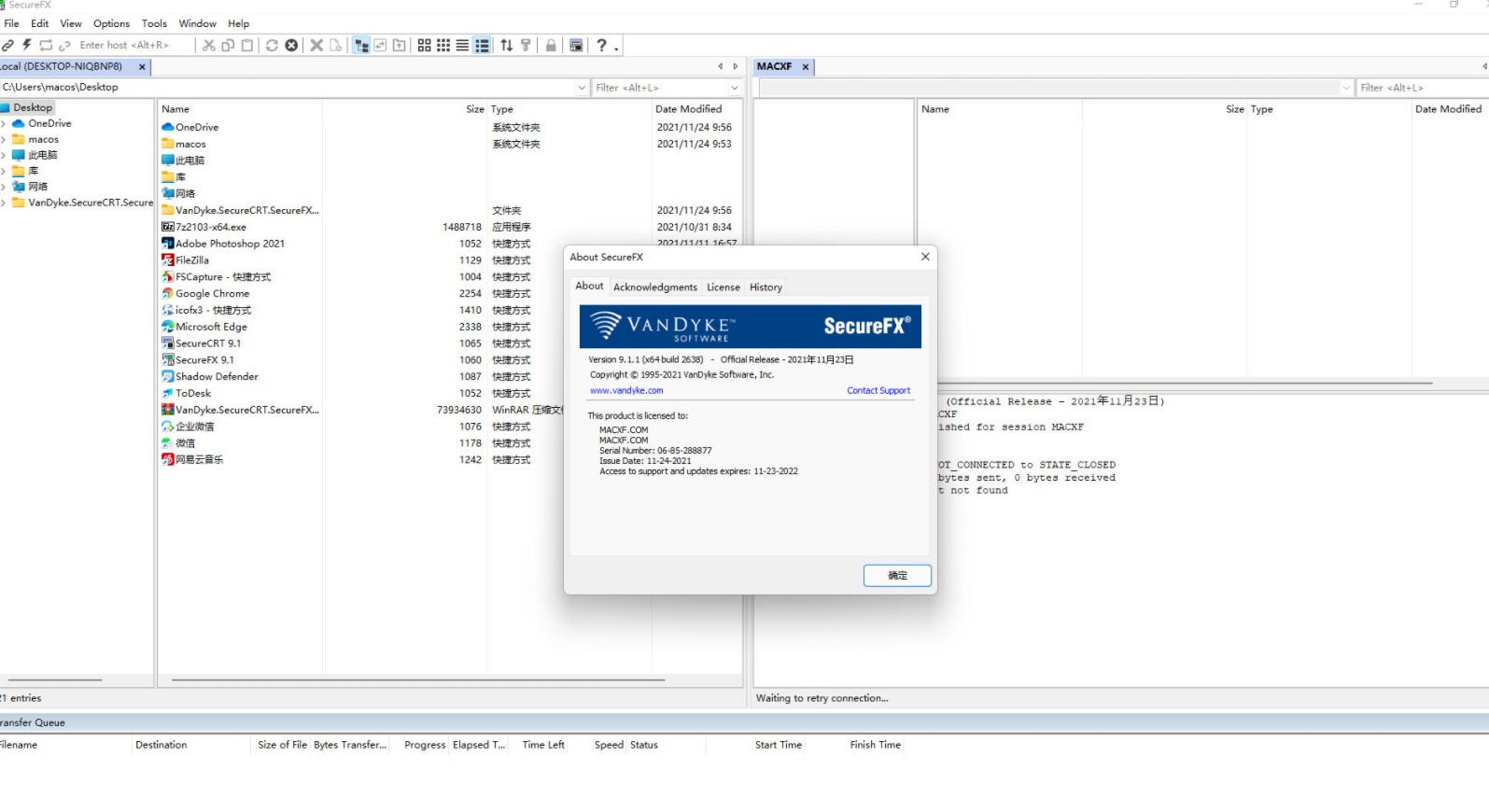
Task: Switch to the License tab
Action: click(x=723, y=287)
